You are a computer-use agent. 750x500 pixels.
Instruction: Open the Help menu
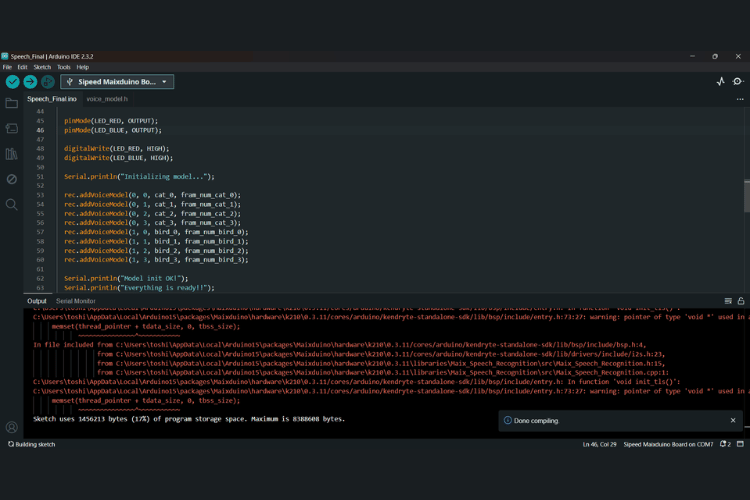[83, 67]
